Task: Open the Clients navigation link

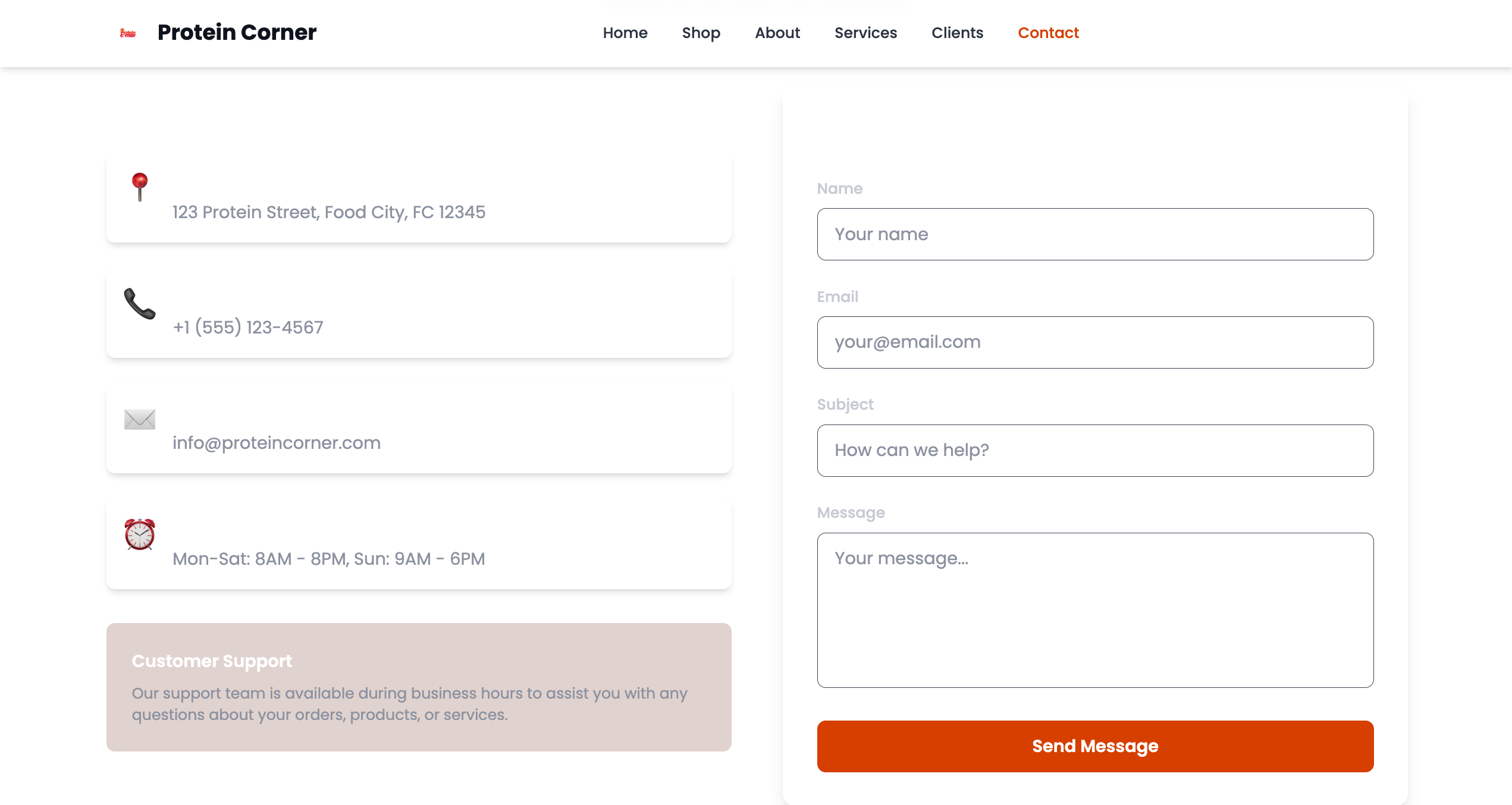Action: (x=957, y=33)
